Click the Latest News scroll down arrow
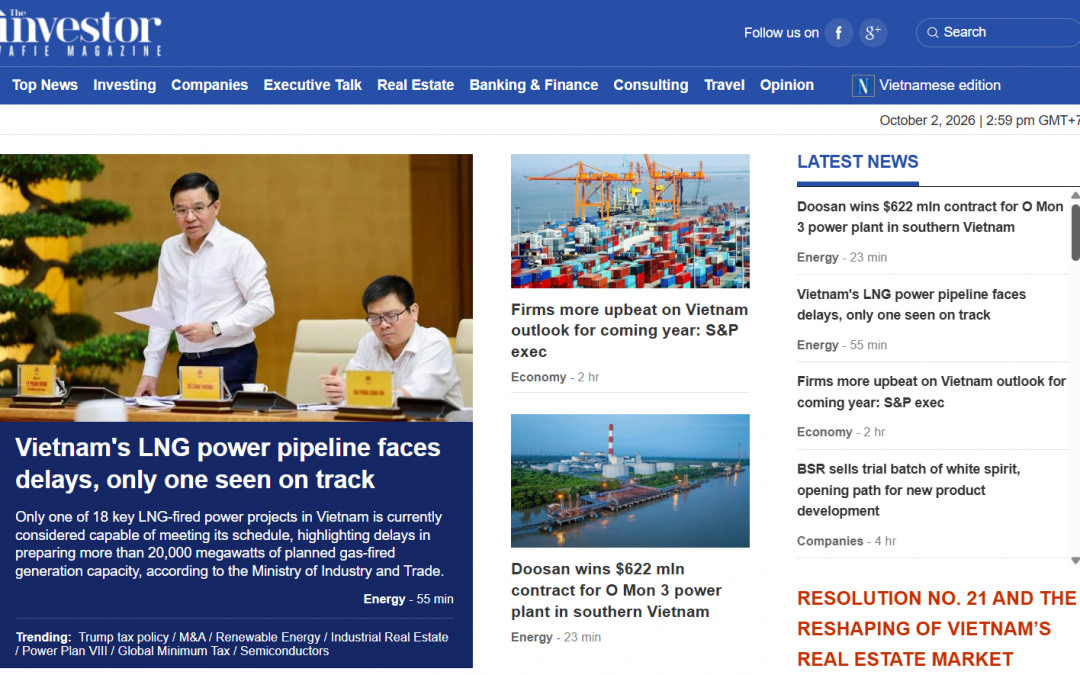This screenshot has width=1080, height=675. click(1075, 561)
